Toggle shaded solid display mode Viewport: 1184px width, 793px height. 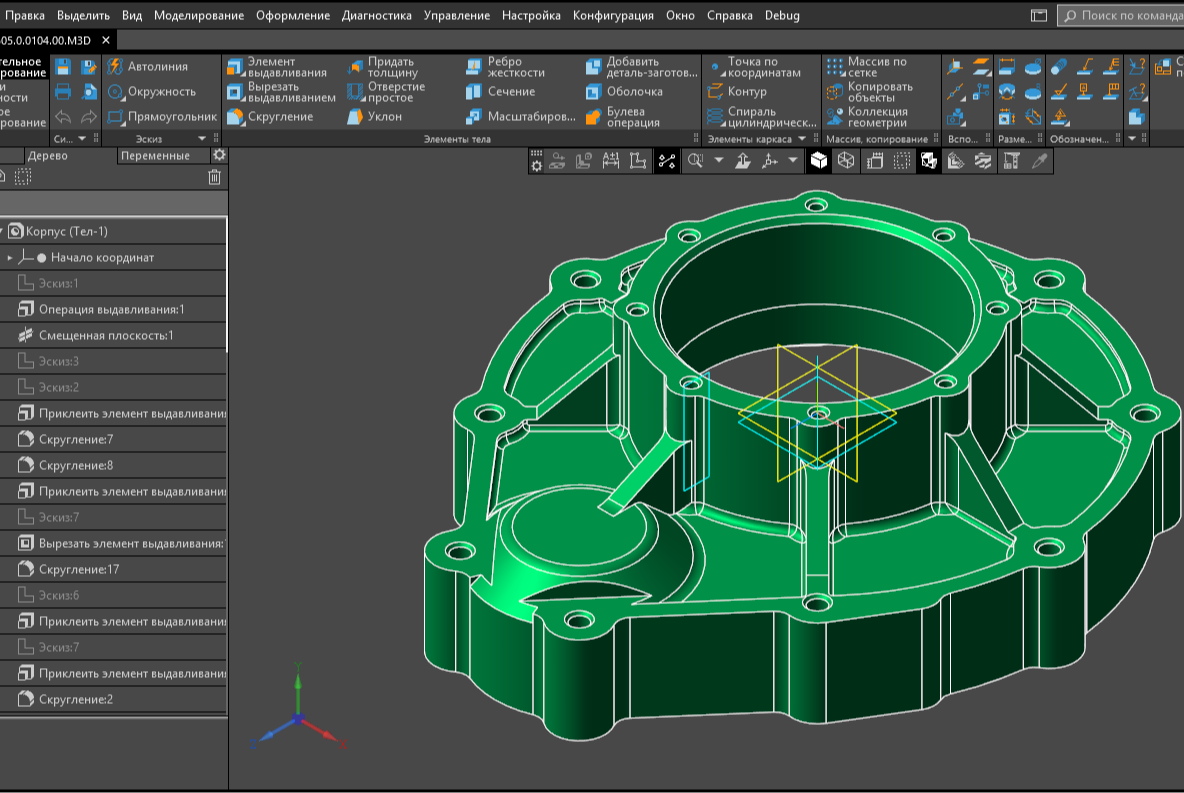[x=819, y=161]
